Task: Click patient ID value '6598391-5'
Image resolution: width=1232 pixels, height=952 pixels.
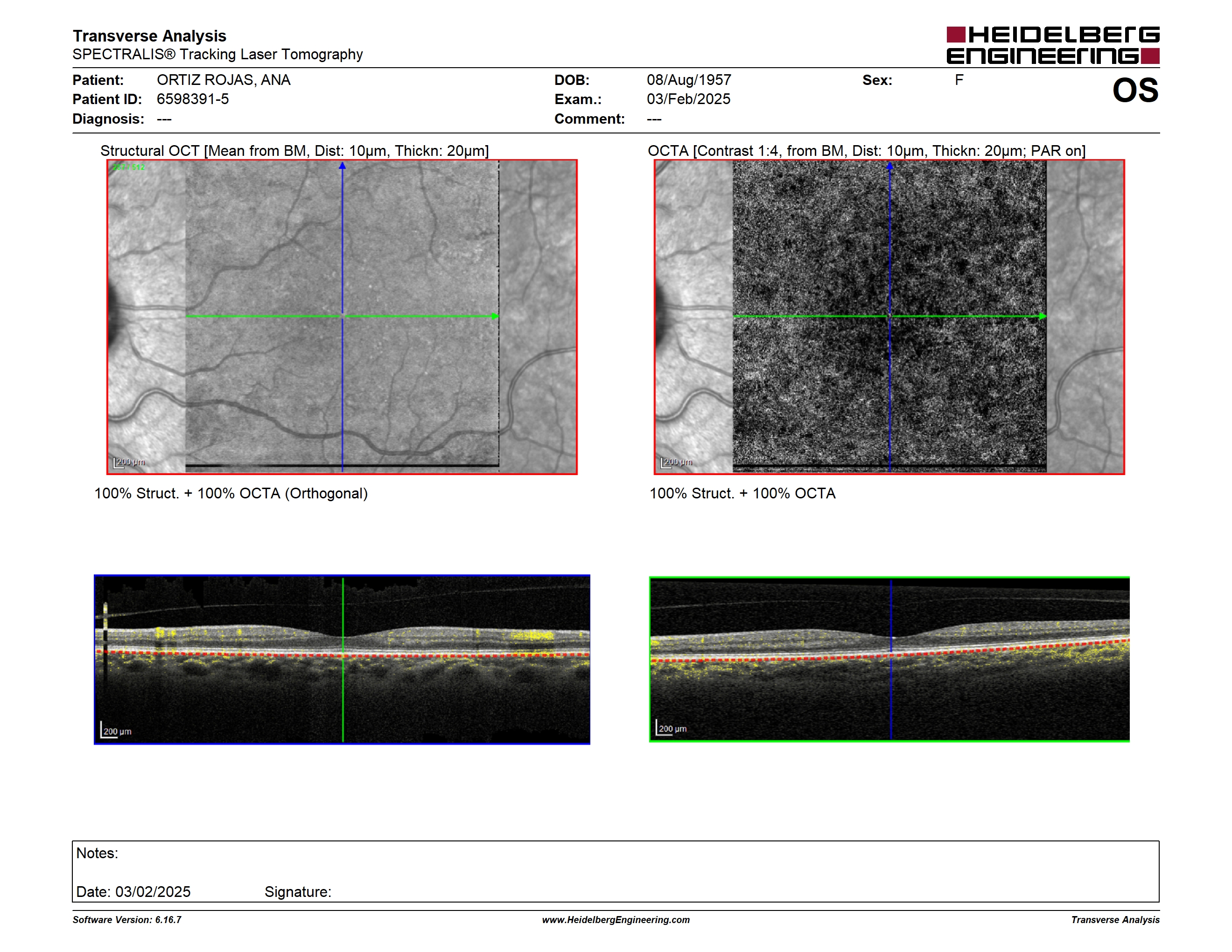Action: click(x=193, y=99)
